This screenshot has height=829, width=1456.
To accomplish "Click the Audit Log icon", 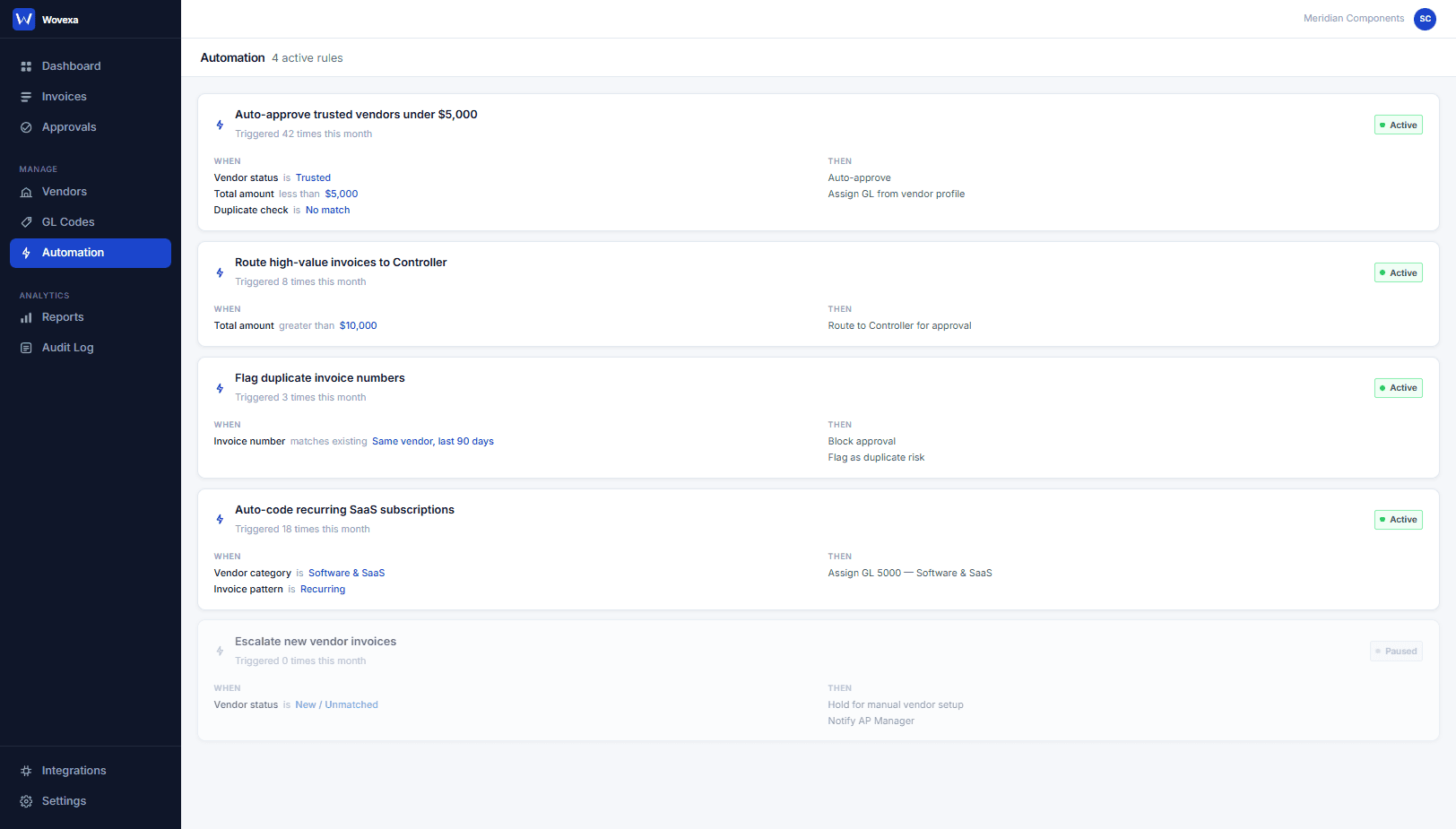I will (x=26, y=347).
